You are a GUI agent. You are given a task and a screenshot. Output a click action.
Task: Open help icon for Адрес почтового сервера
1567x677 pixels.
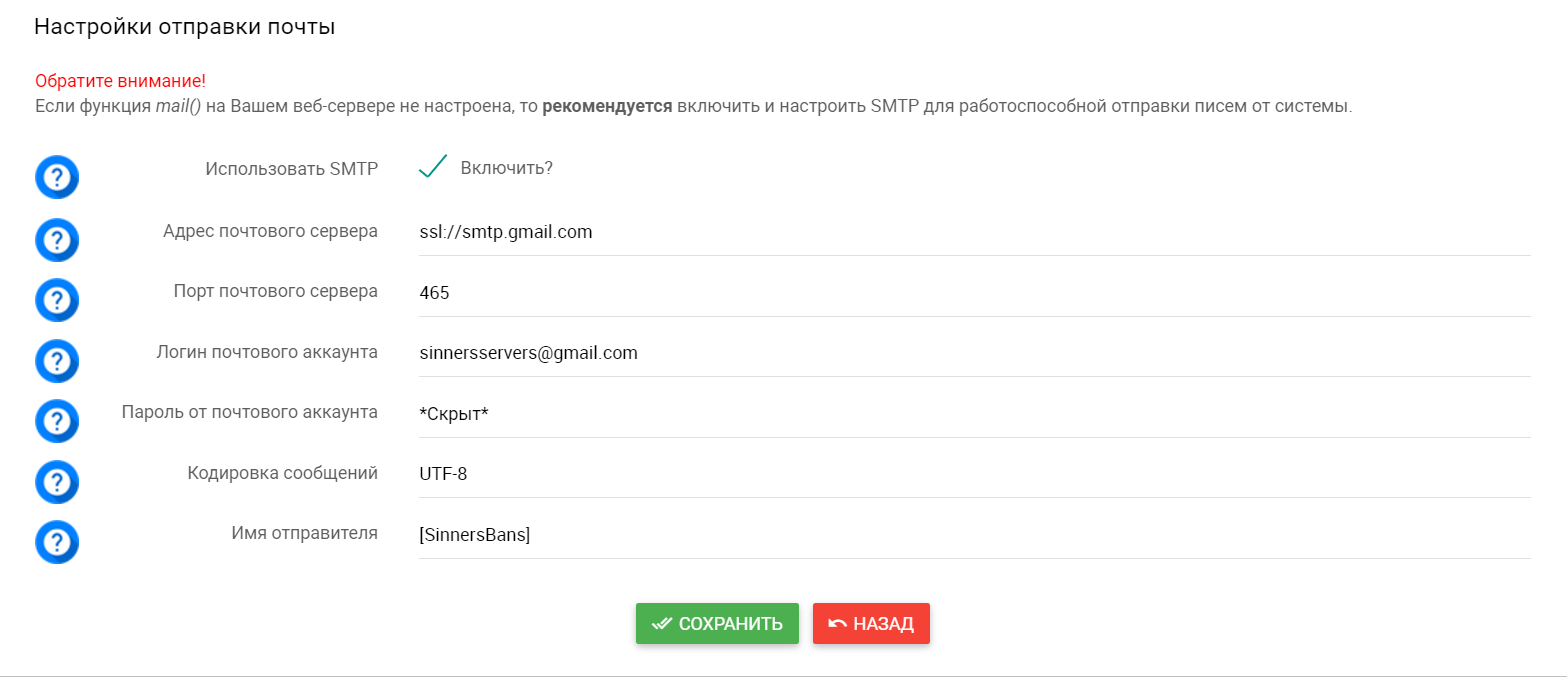(x=57, y=240)
